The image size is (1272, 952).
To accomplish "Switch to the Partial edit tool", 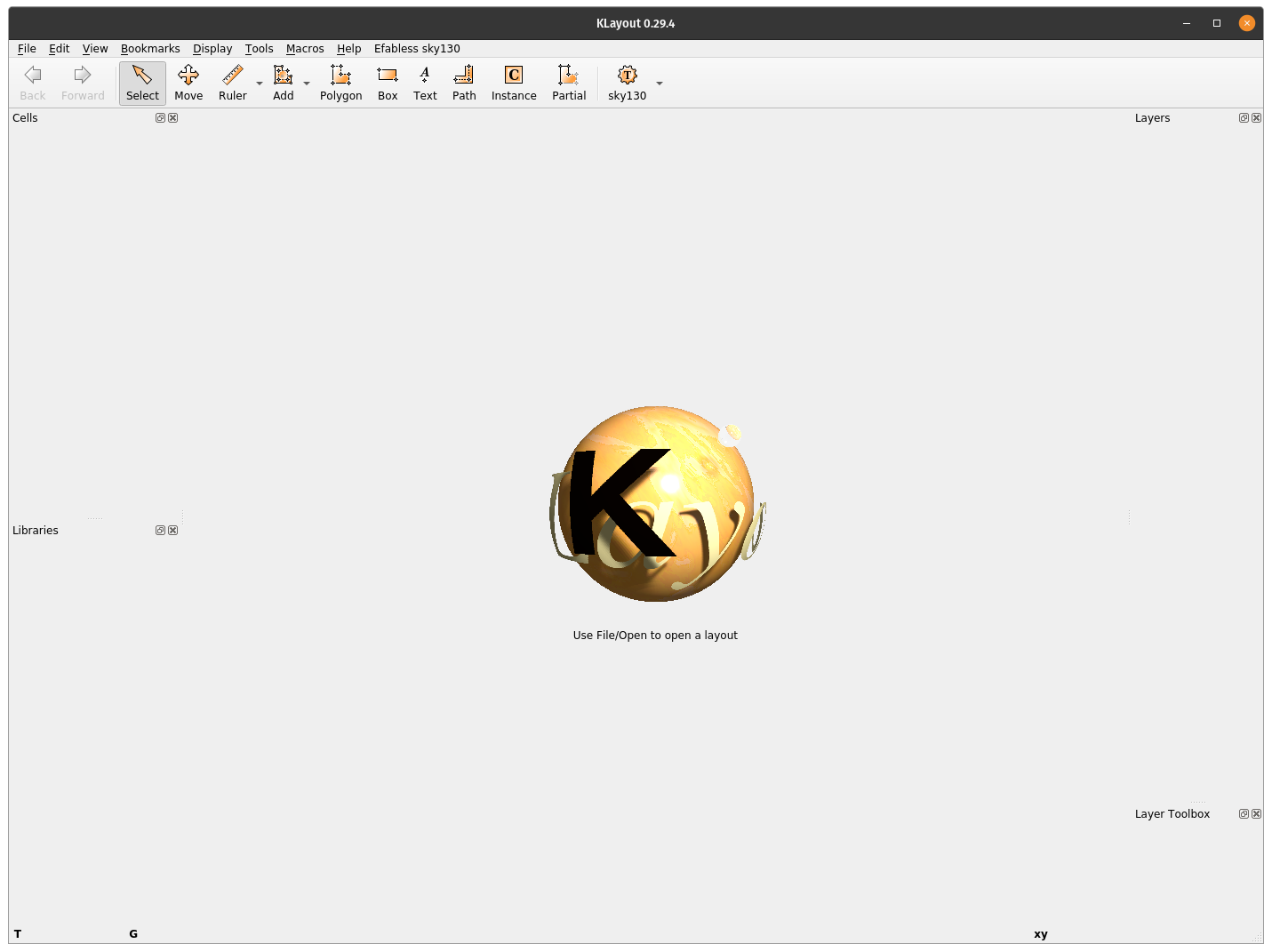I will [569, 84].
